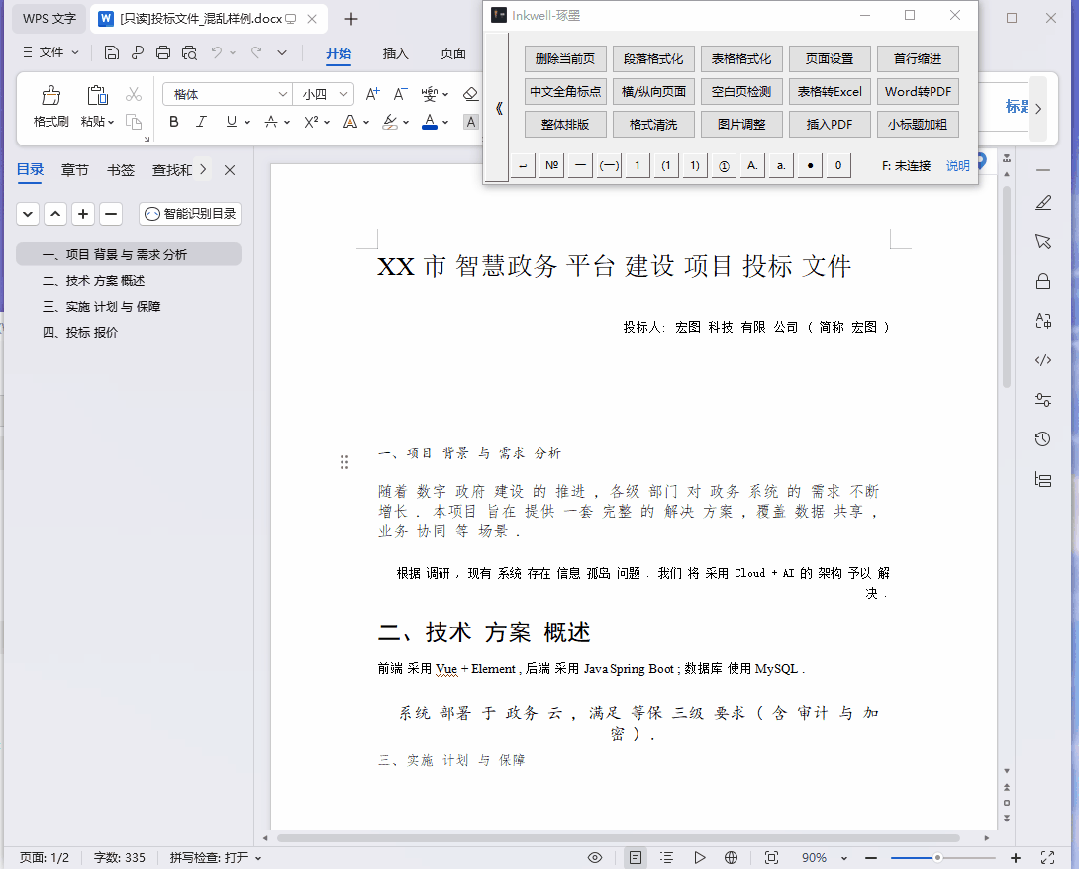
Task: Open the 文件 menu dropdown
Action: [x=51, y=52]
